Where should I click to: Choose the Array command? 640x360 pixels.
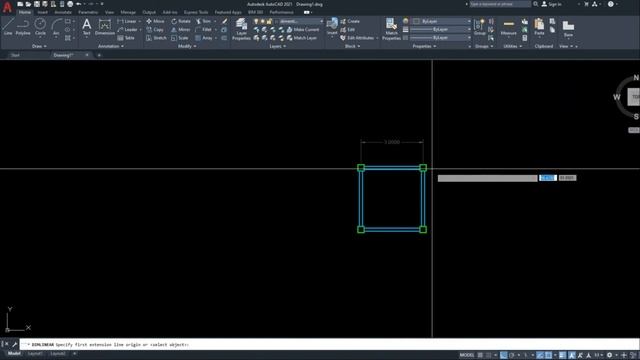[x=204, y=38]
